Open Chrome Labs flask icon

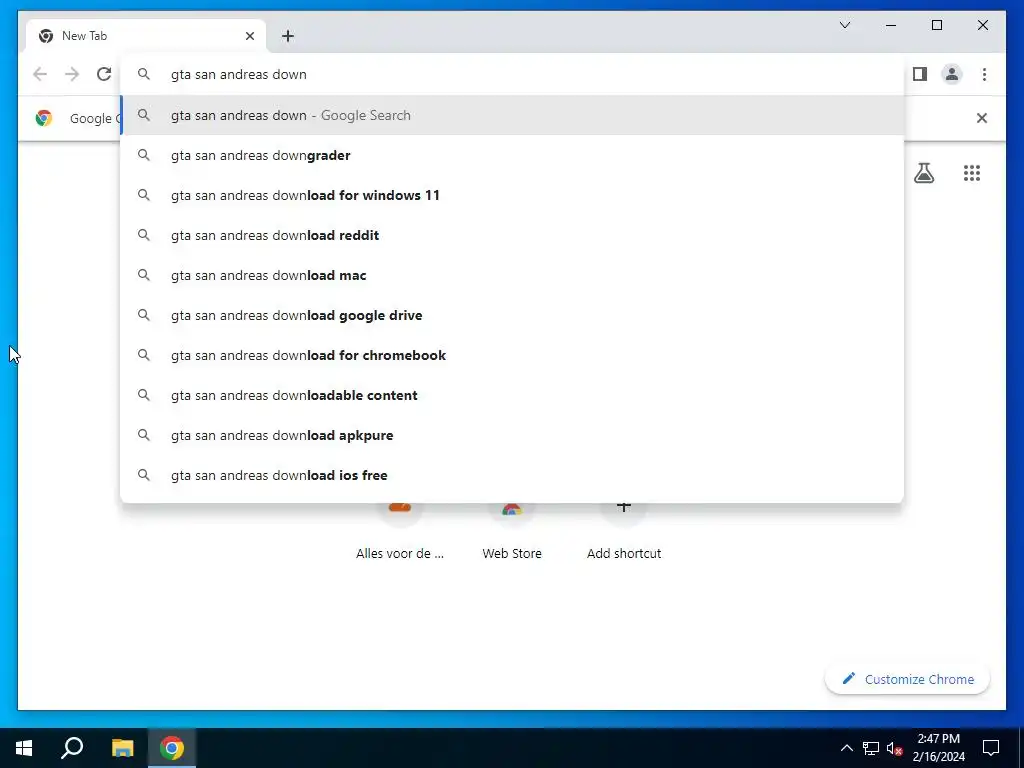[x=923, y=173]
